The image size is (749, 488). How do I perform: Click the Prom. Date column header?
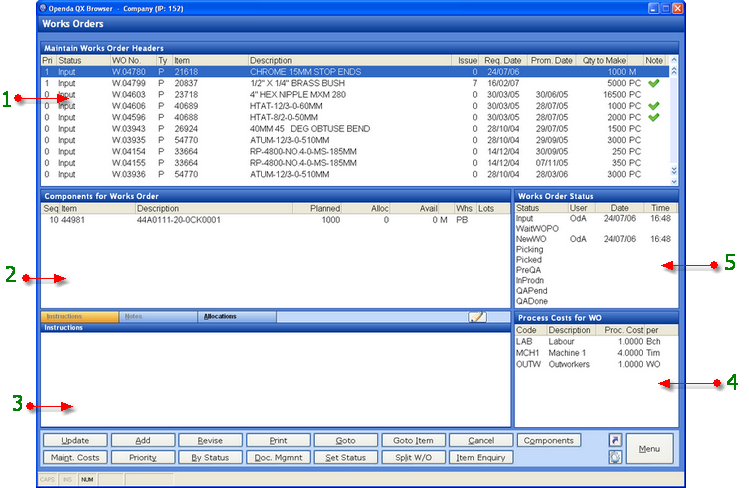[551, 61]
